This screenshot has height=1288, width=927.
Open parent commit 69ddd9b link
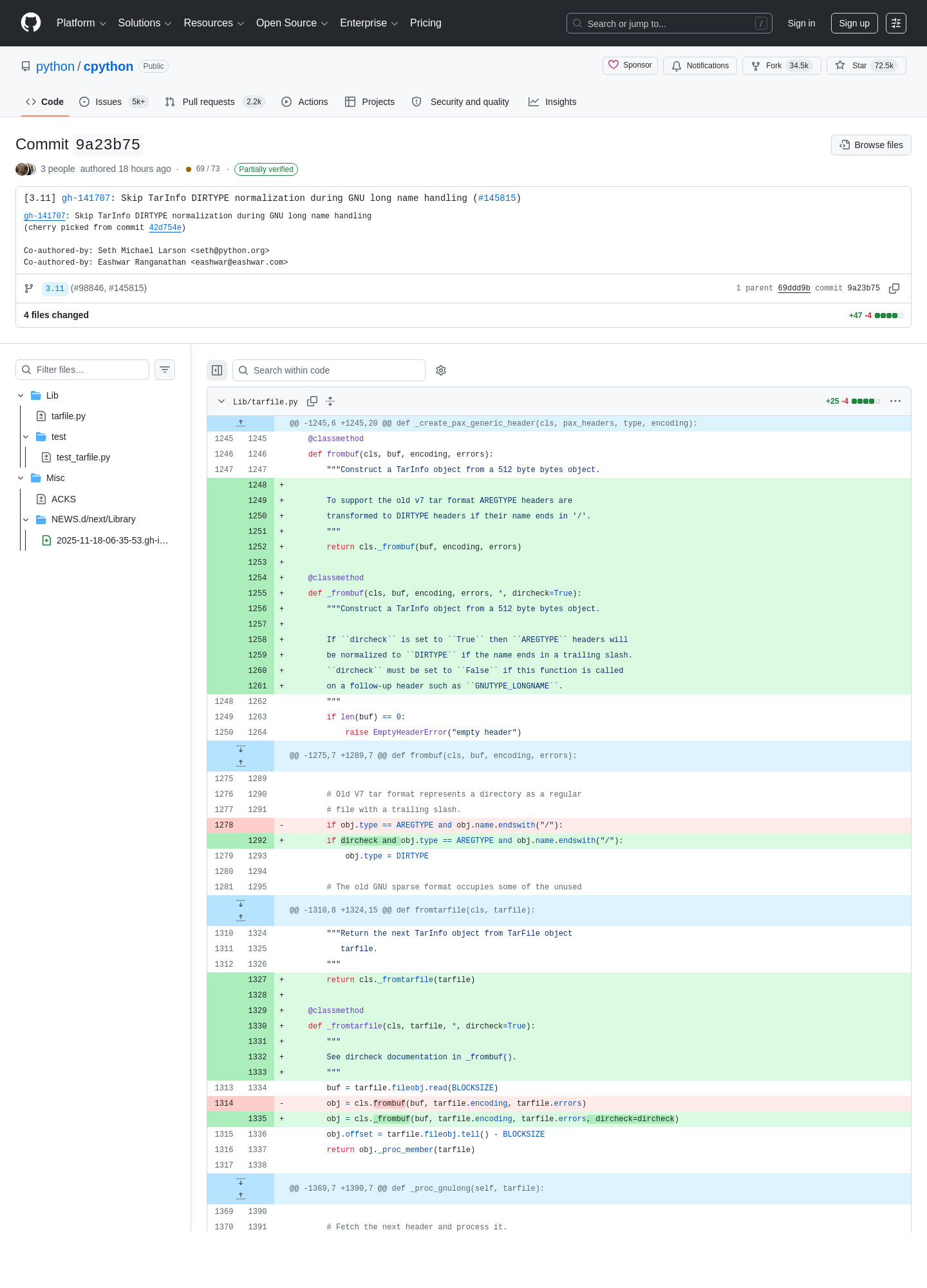[x=794, y=289]
